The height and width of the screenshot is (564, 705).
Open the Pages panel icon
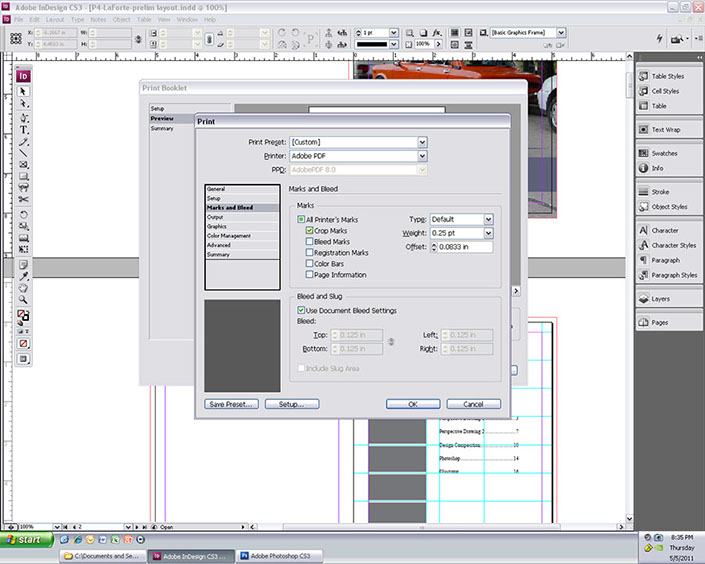(x=643, y=322)
